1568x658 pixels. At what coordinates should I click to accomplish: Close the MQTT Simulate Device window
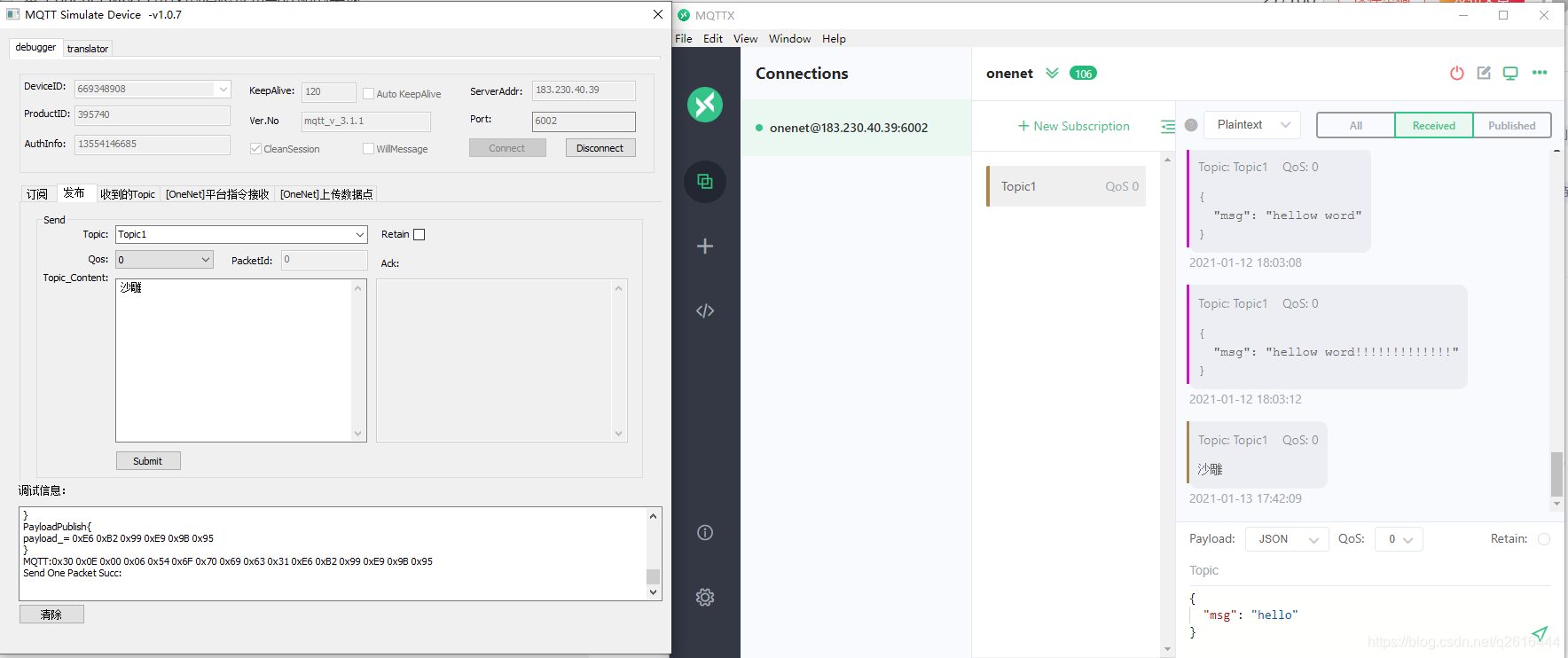(x=658, y=14)
